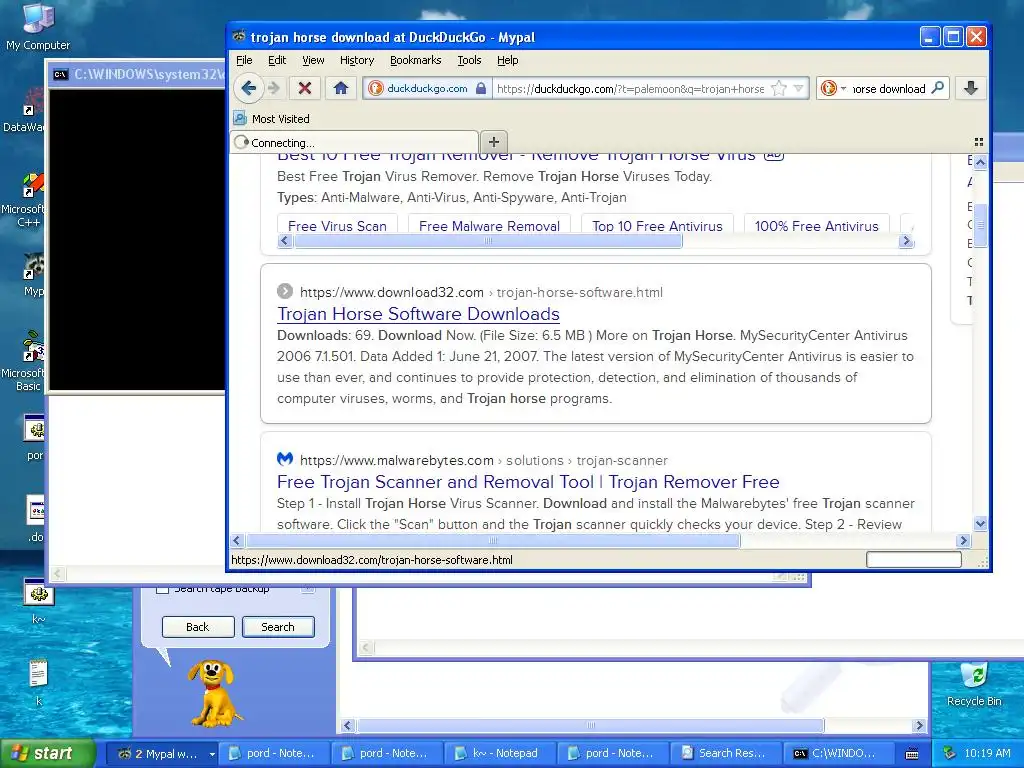The height and width of the screenshot is (768, 1024).
Task: Click the List all tabs grid icon
Action: tap(978, 142)
